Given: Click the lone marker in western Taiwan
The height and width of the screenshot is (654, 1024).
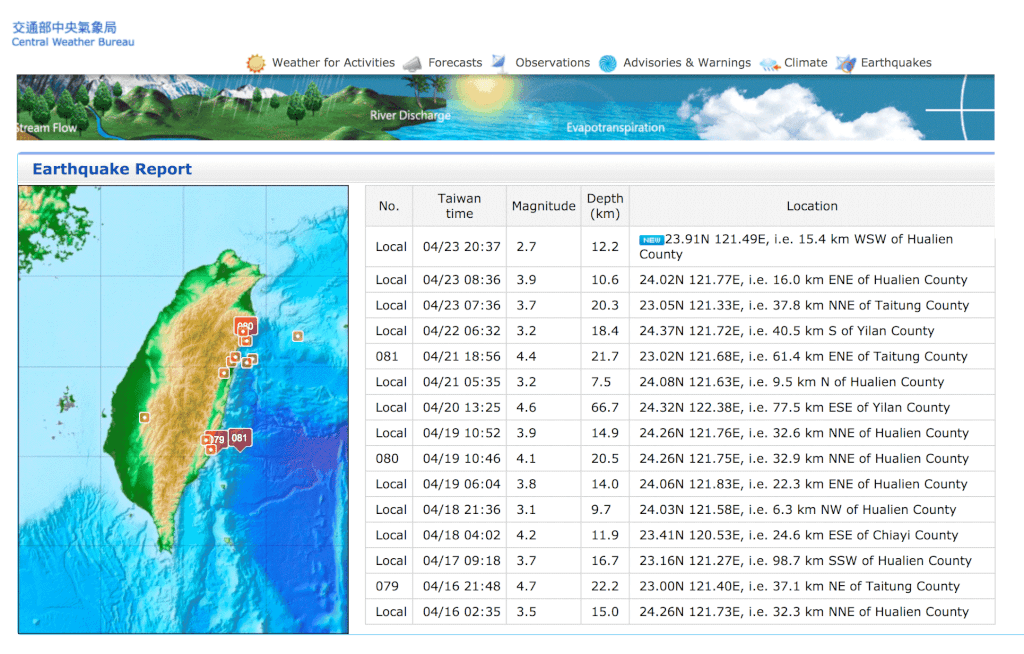Looking at the screenshot, I should point(145,417).
